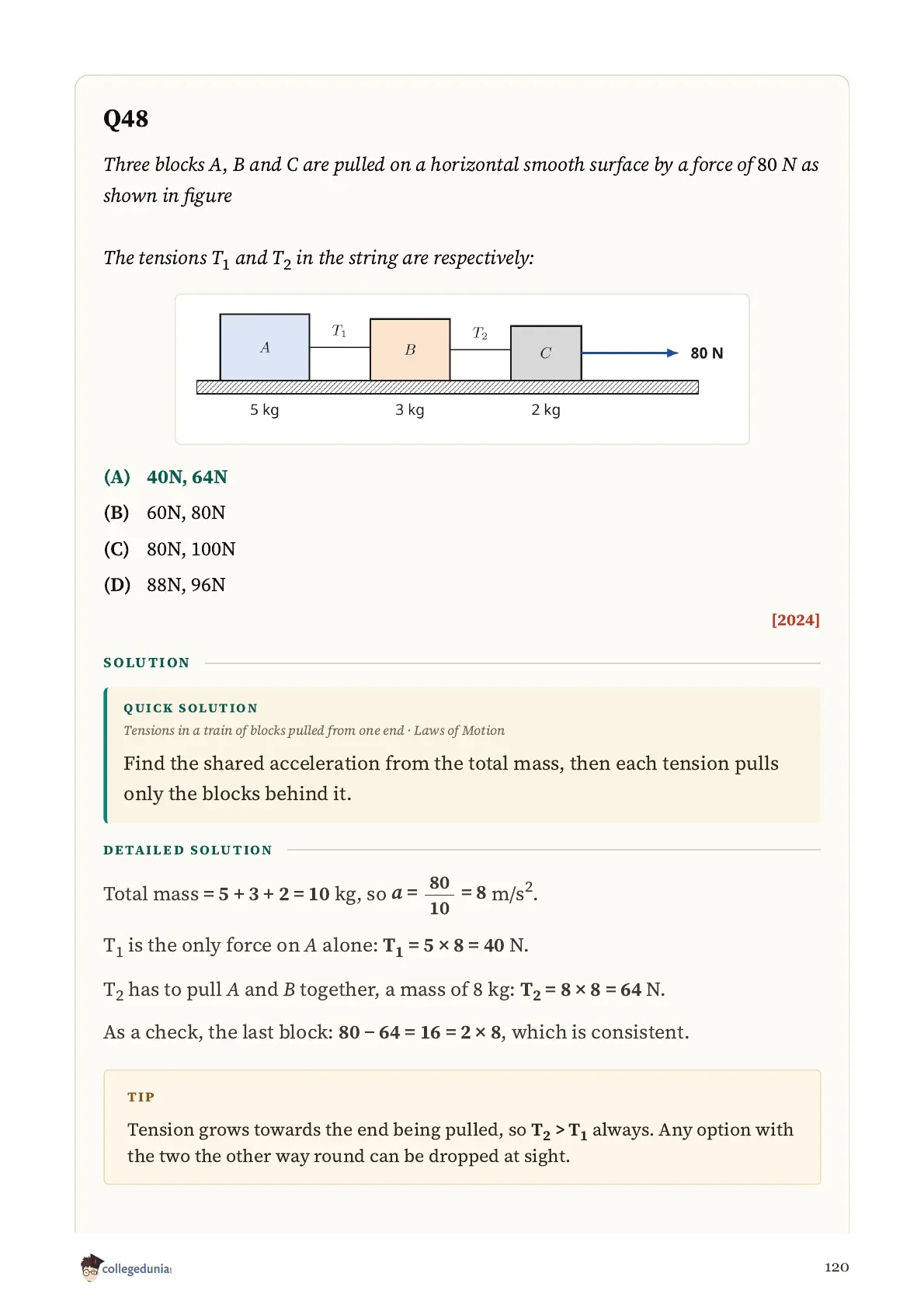This screenshot has width=924, height=1308.
Task: Click block A in the figure
Action: [x=265, y=347]
